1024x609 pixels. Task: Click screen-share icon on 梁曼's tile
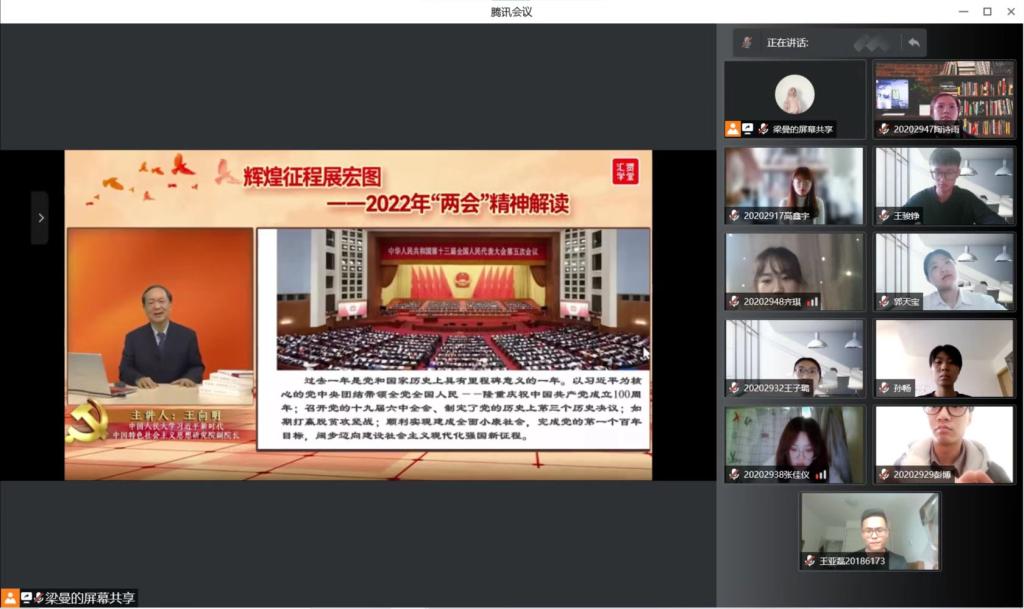(x=748, y=129)
